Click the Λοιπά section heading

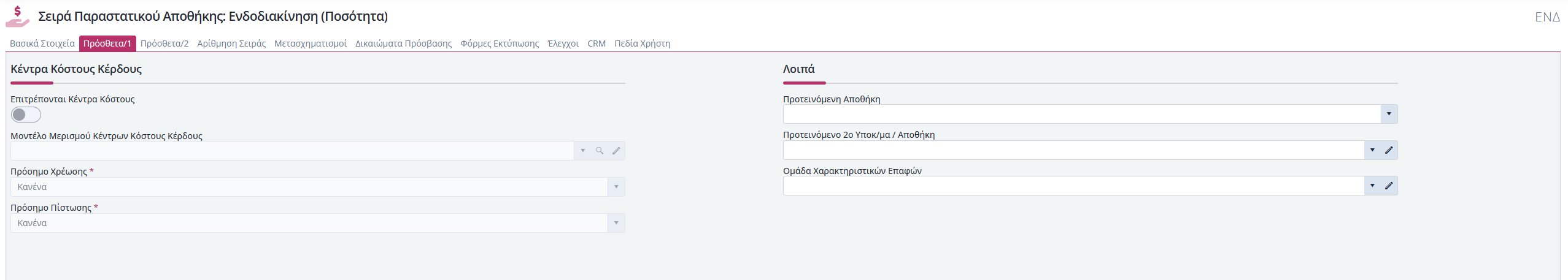[798, 69]
